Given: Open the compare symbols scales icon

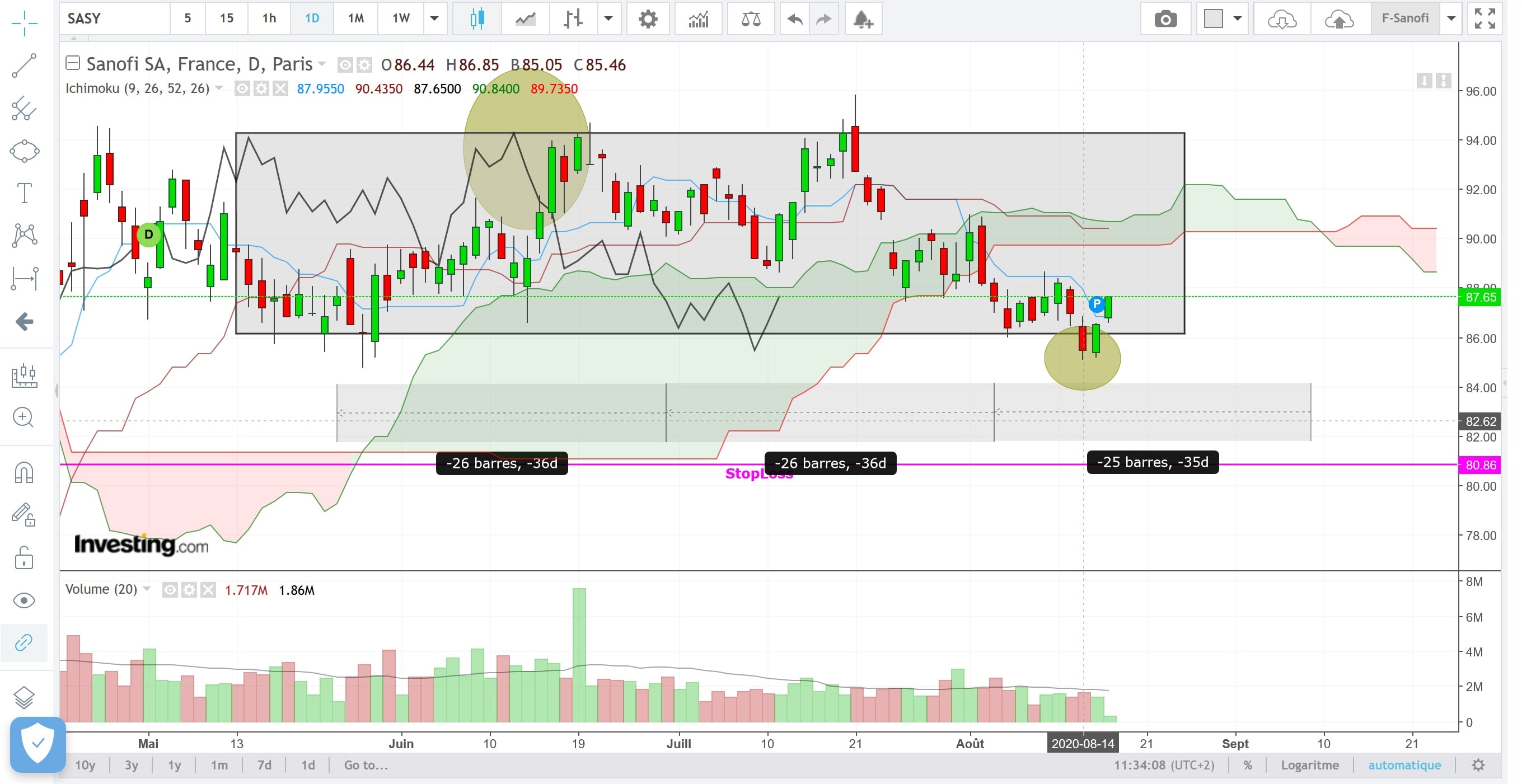Looking at the screenshot, I should tap(751, 20).
